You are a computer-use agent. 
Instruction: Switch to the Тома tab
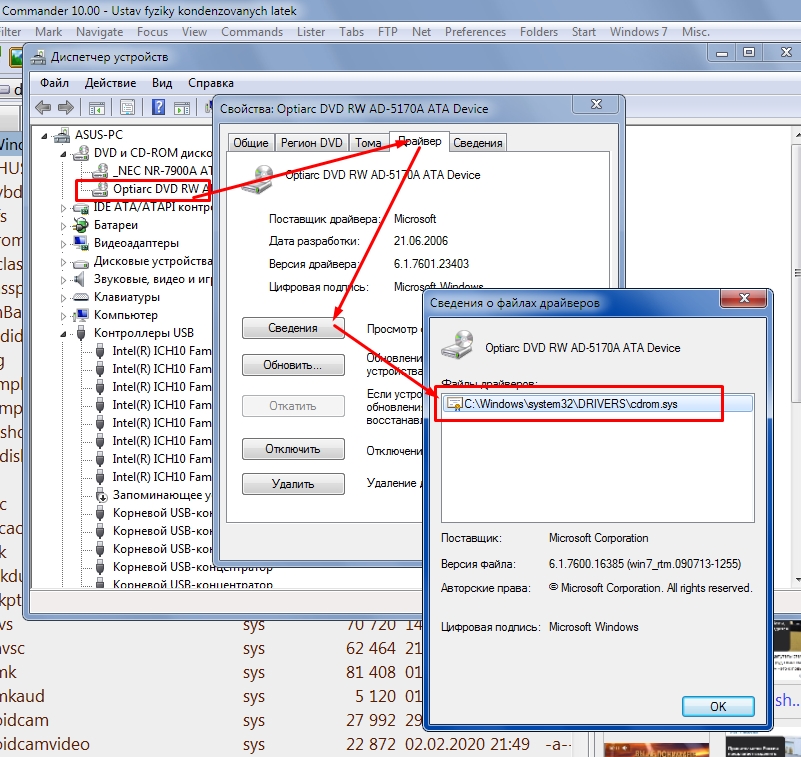tap(368, 143)
